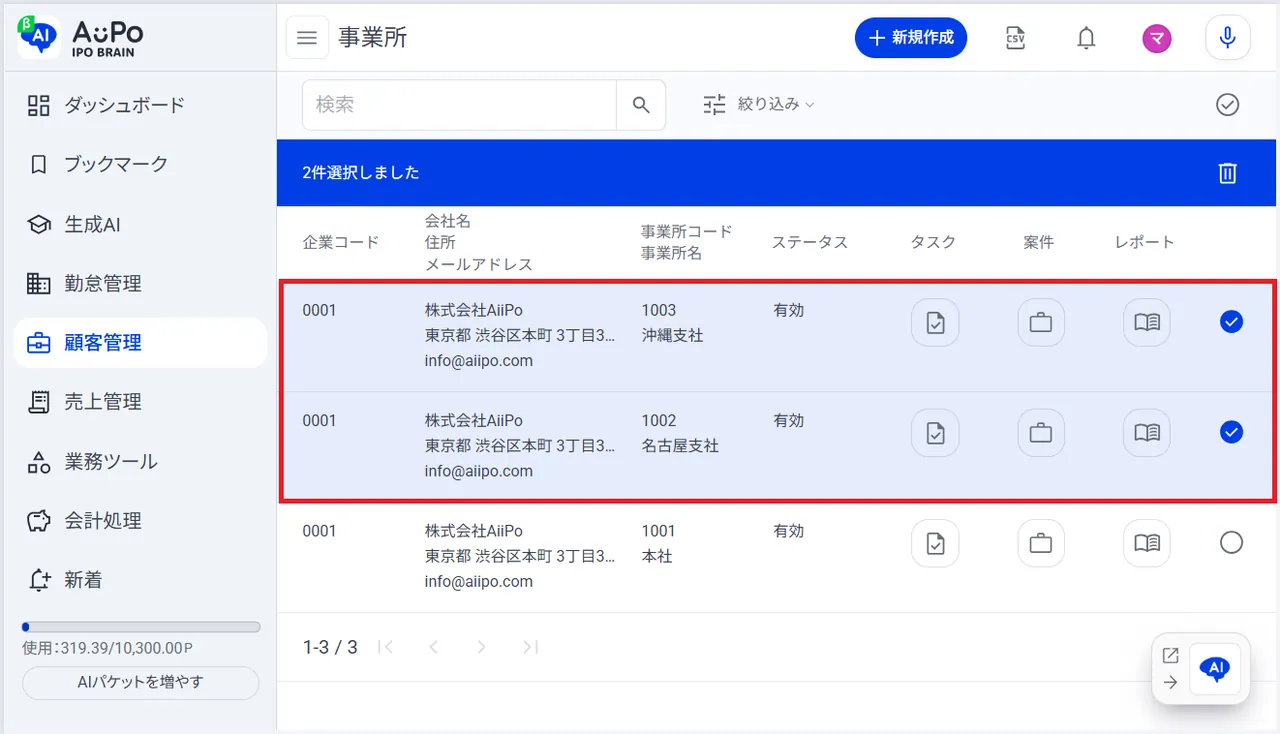
Task: Click 本社 office name
Action: [x=657, y=556]
